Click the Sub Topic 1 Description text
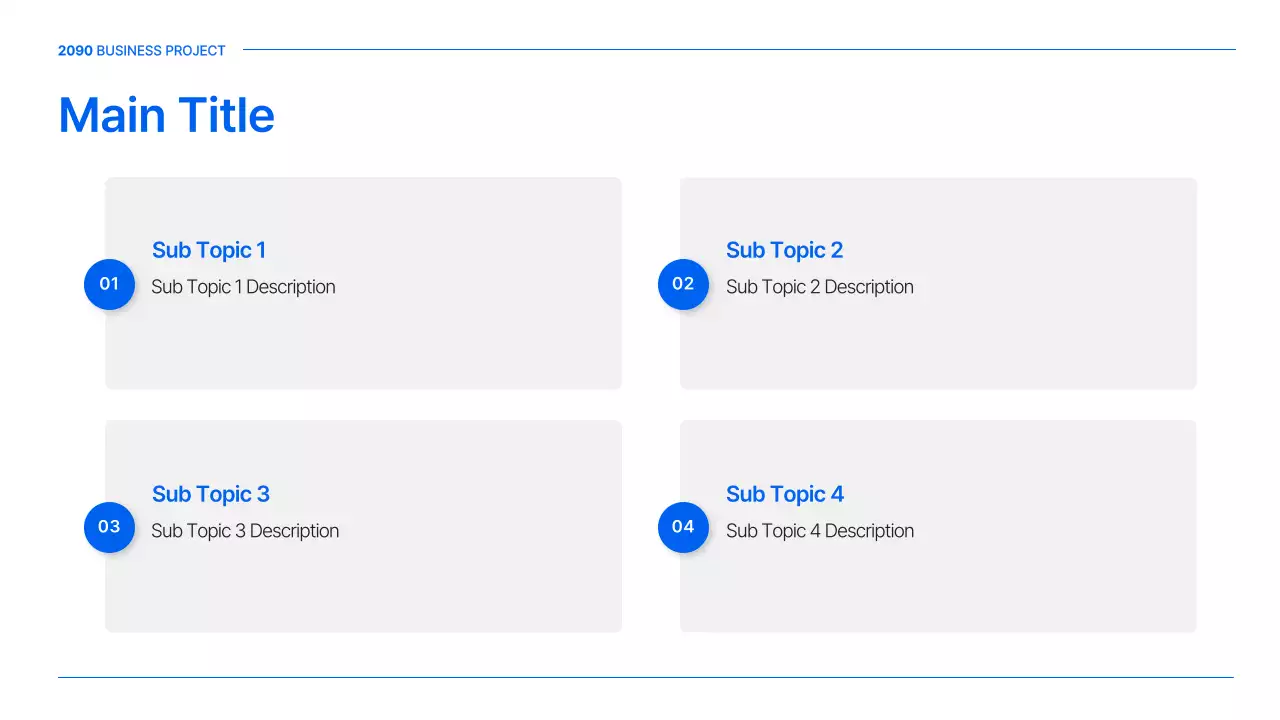 (243, 287)
